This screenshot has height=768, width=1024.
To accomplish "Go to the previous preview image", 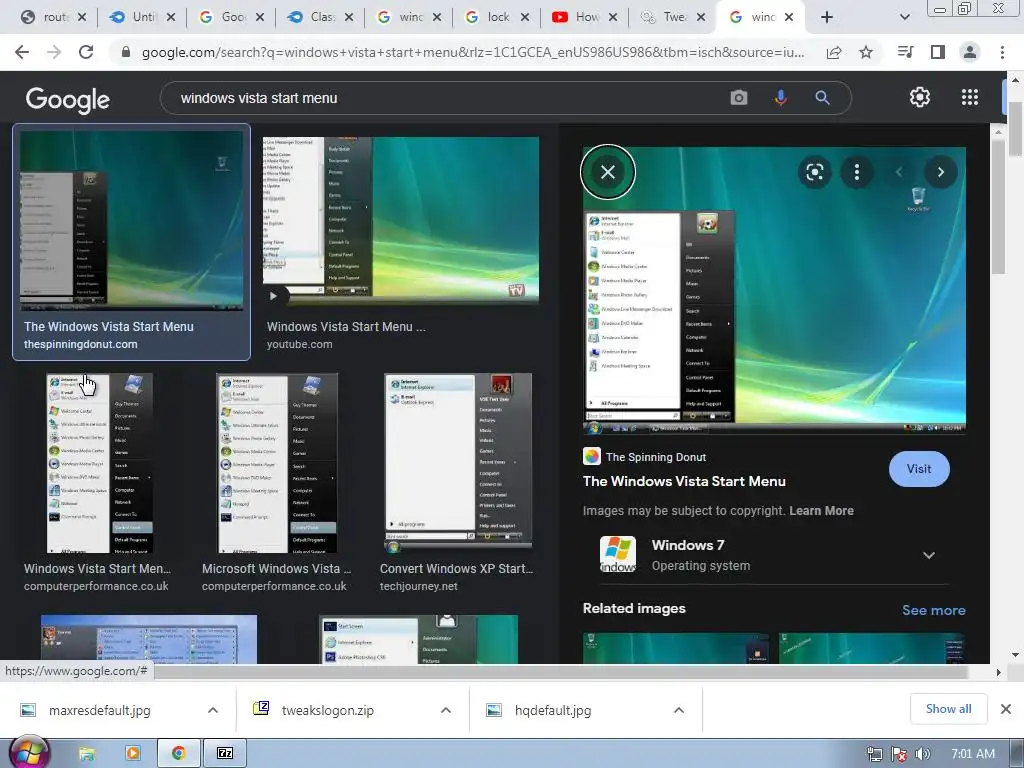I will (x=899, y=172).
